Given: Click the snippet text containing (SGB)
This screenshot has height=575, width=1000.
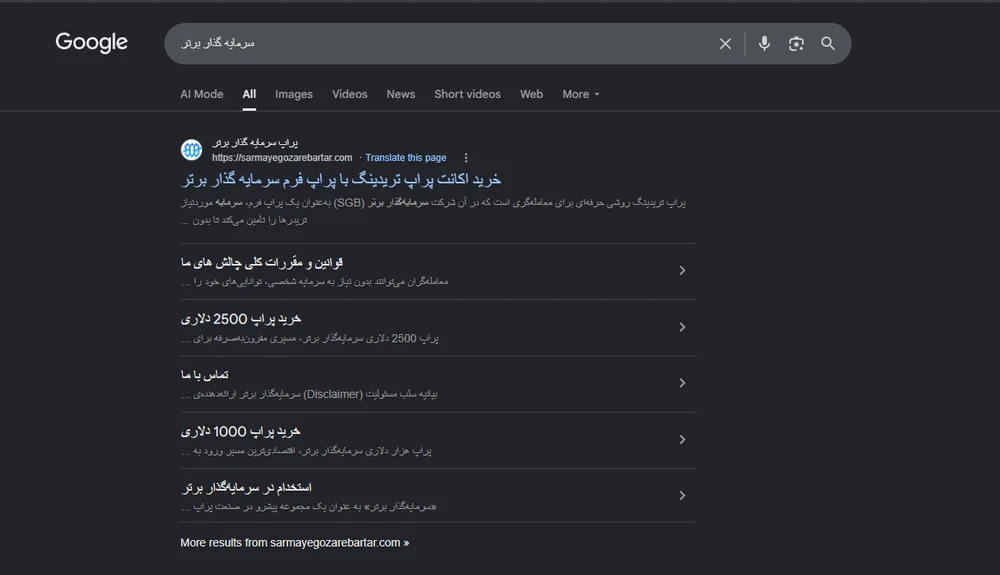Looking at the screenshot, I should click(x=433, y=211).
